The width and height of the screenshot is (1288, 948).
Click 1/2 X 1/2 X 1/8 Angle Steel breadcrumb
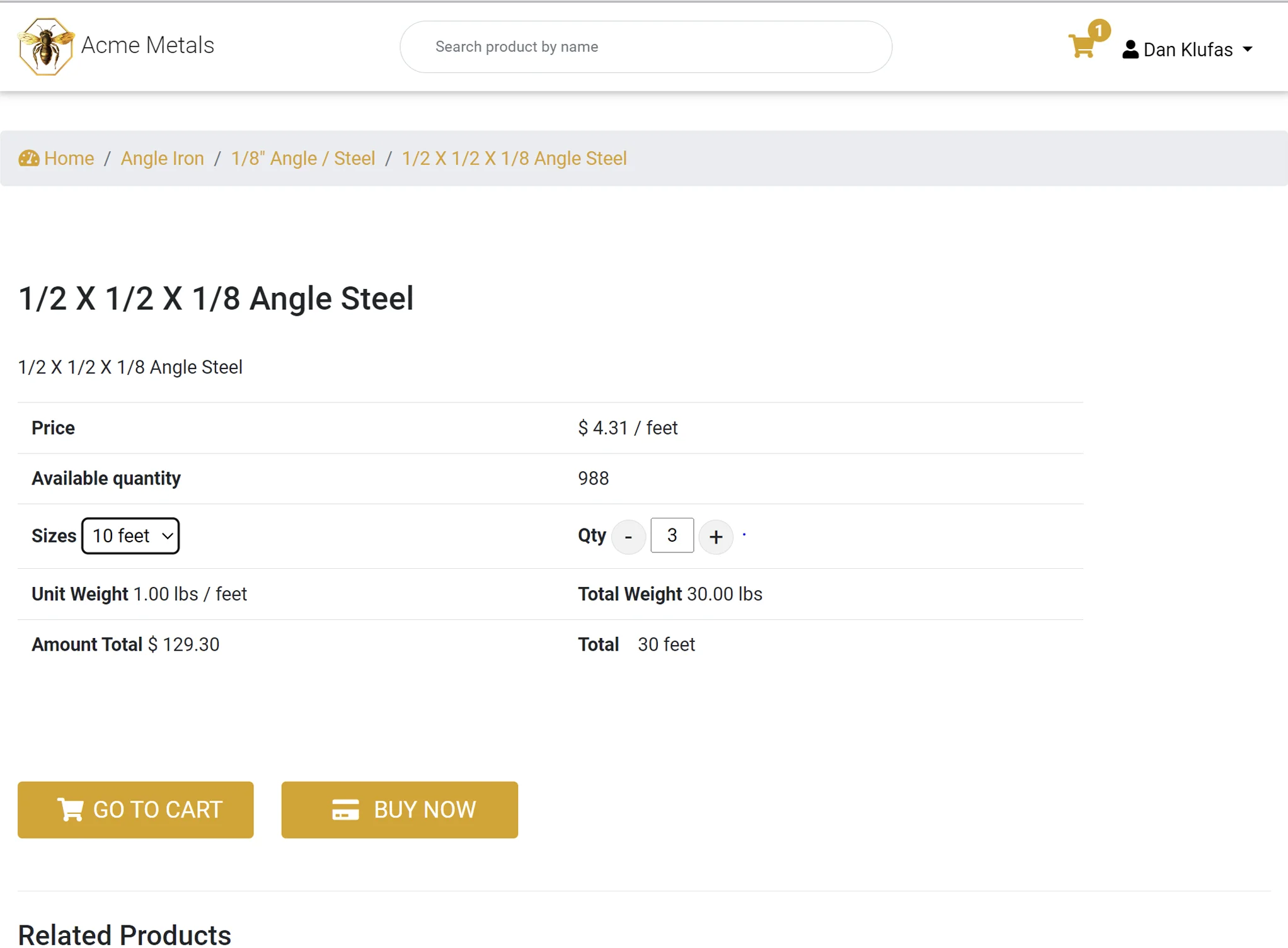pyautogui.click(x=514, y=158)
